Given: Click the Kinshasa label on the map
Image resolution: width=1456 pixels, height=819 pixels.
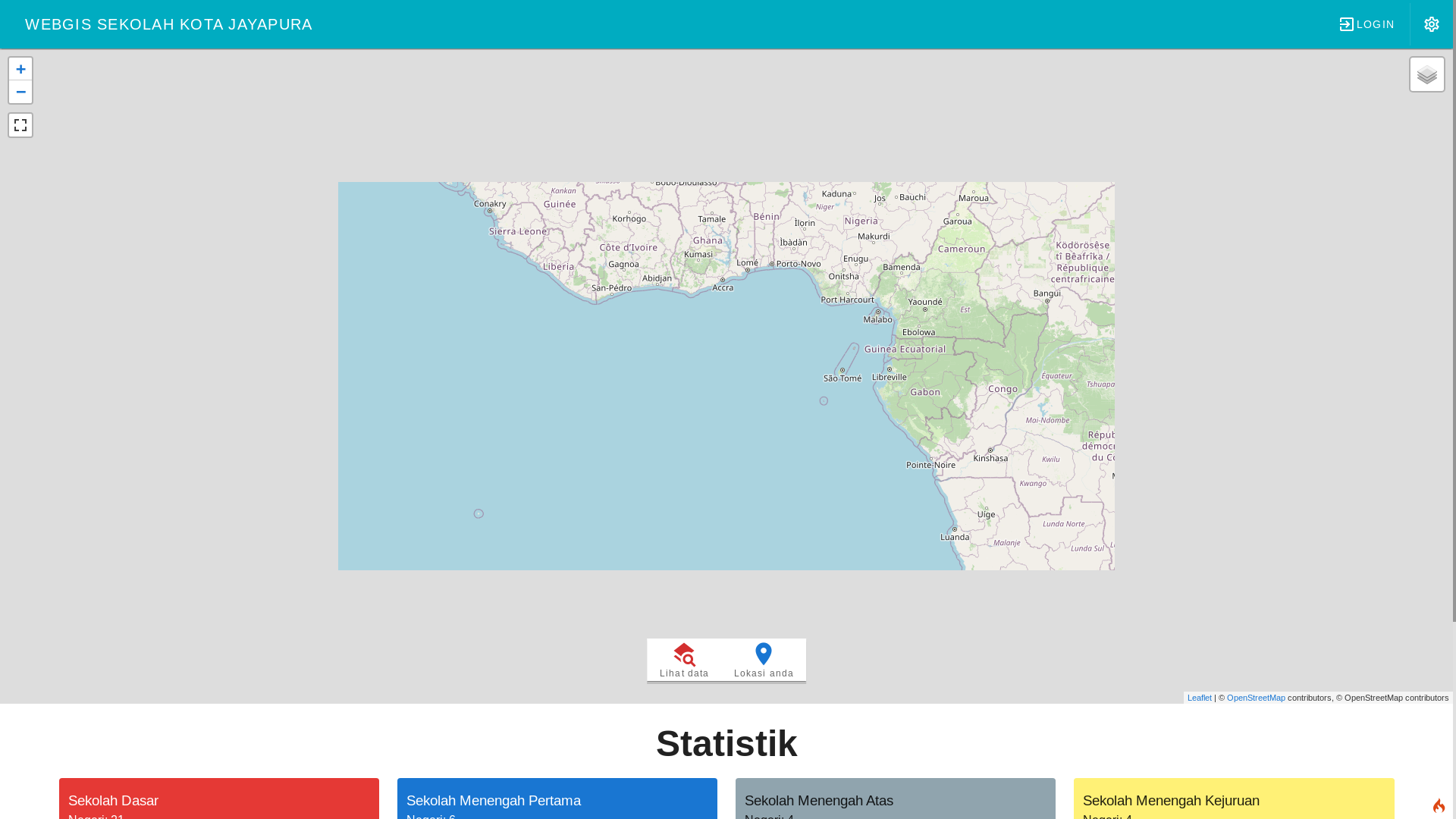Looking at the screenshot, I should (x=991, y=458).
